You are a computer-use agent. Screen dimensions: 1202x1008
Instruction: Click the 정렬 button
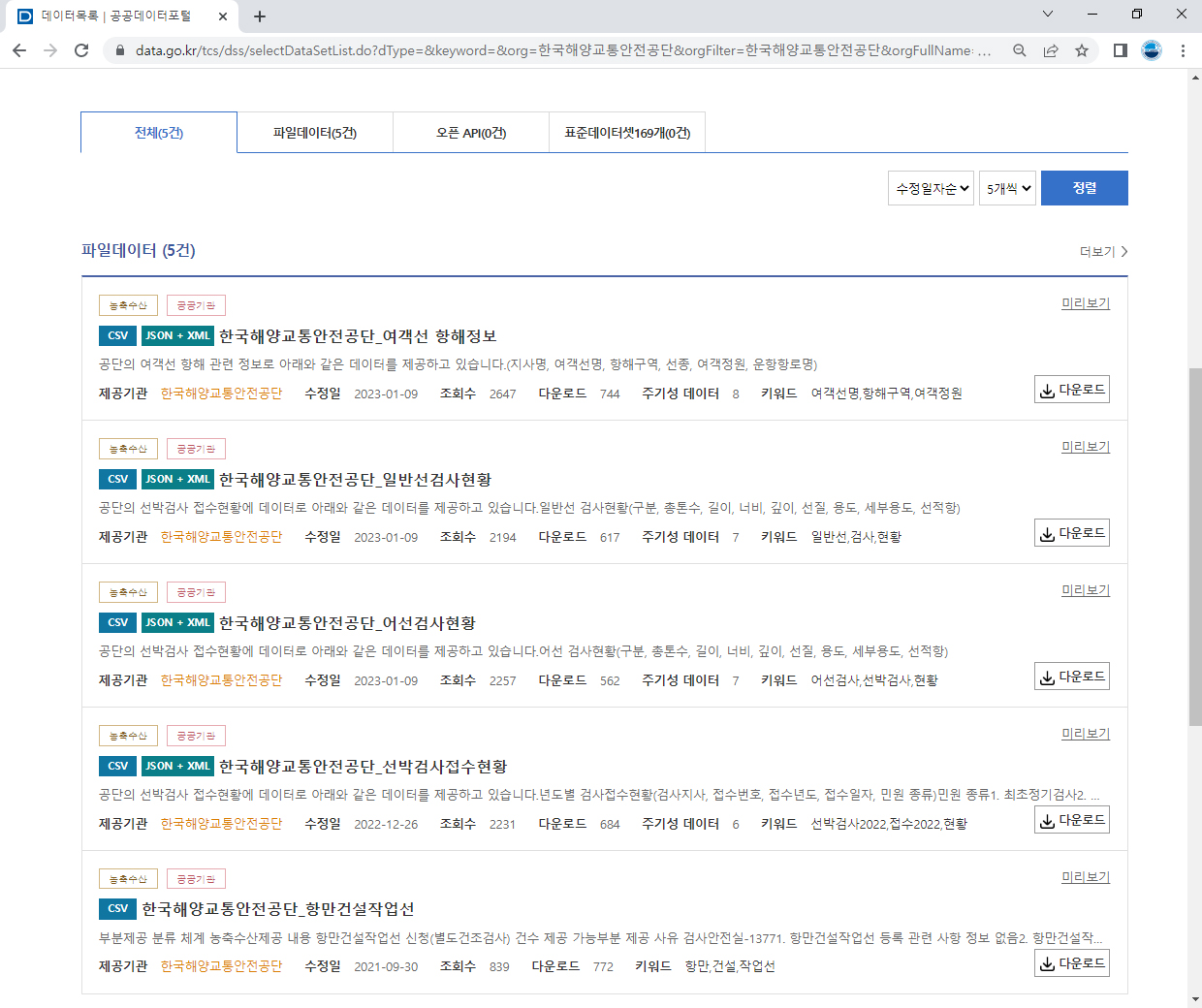(x=1085, y=188)
